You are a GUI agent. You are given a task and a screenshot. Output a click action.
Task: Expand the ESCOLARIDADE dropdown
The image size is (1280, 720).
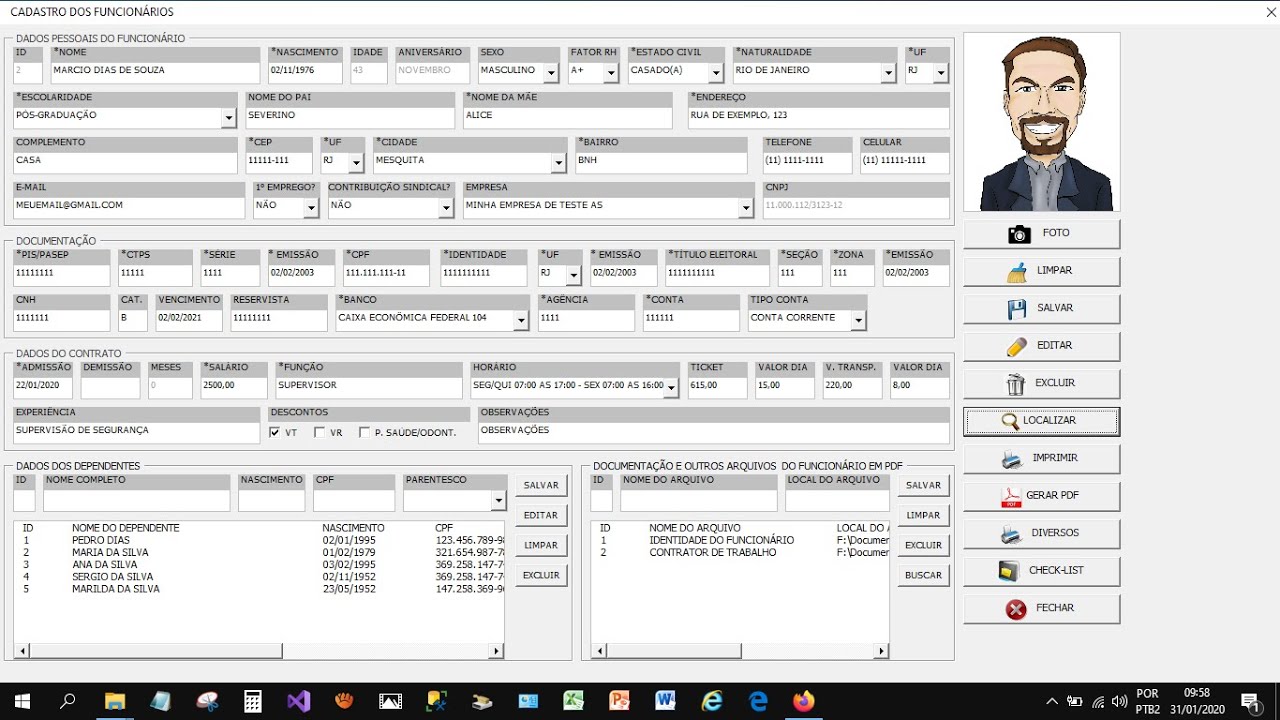(228, 118)
